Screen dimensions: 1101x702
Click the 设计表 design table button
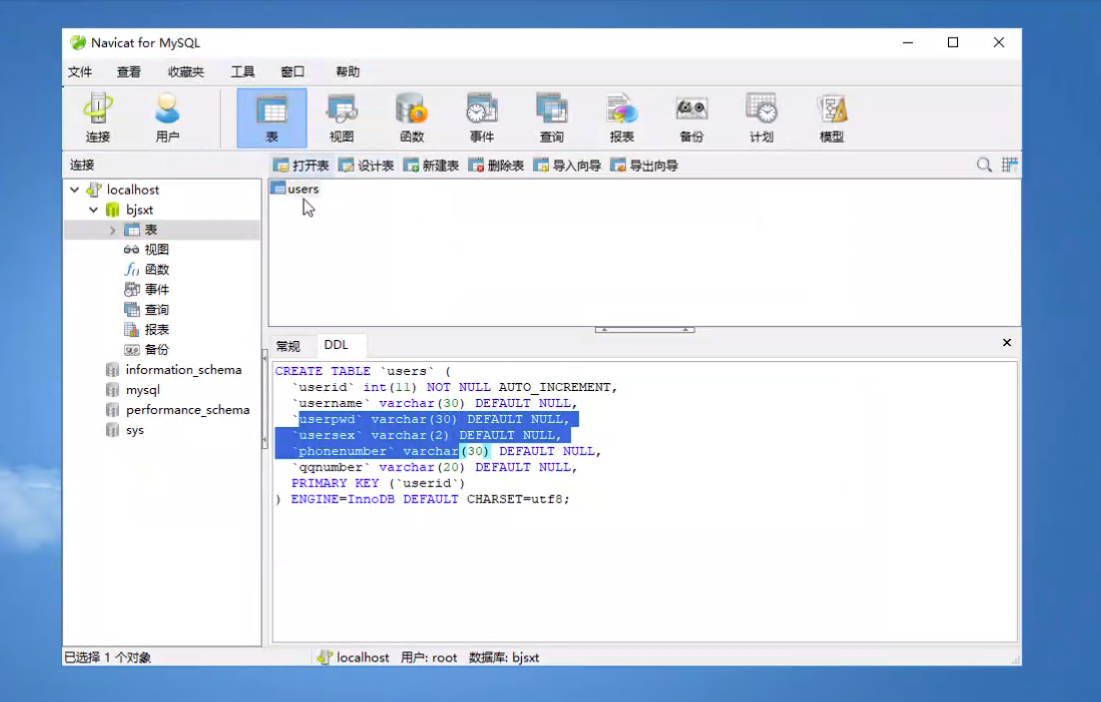(366, 166)
